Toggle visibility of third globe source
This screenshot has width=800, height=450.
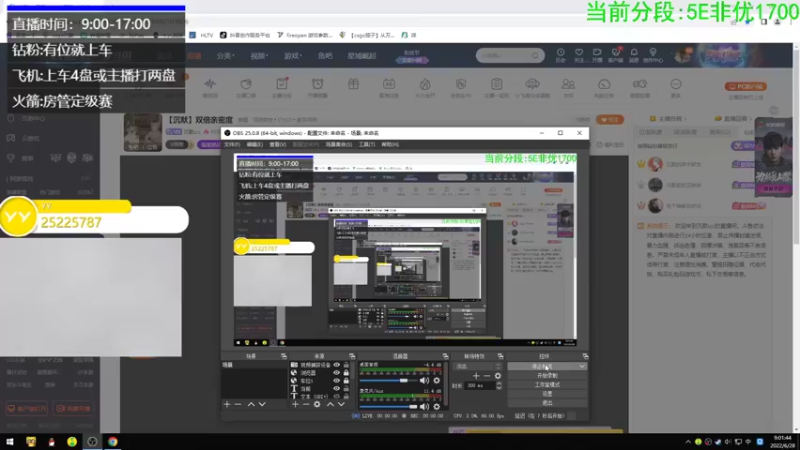coord(336,381)
